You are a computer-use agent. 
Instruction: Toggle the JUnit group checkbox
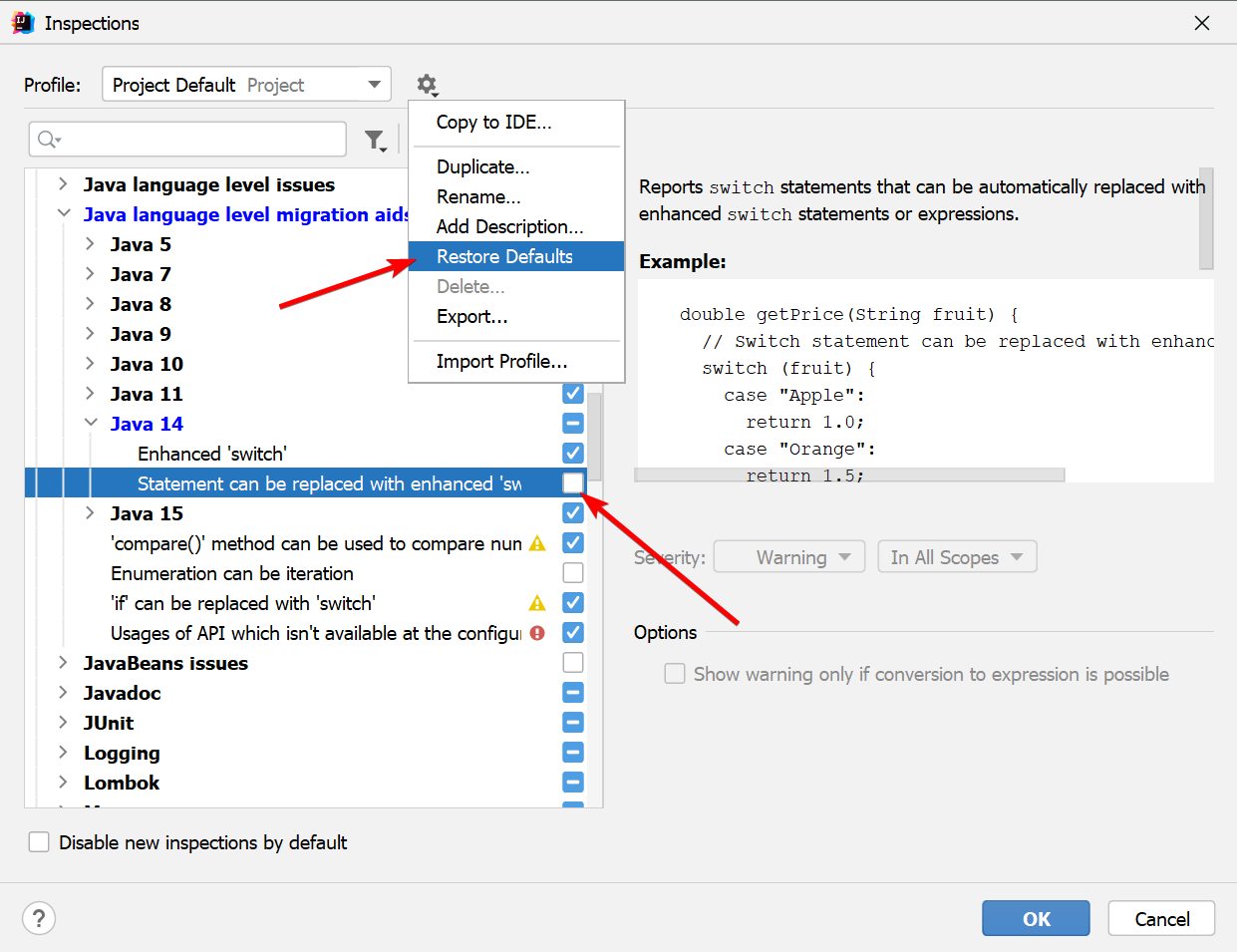click(573, 723)
